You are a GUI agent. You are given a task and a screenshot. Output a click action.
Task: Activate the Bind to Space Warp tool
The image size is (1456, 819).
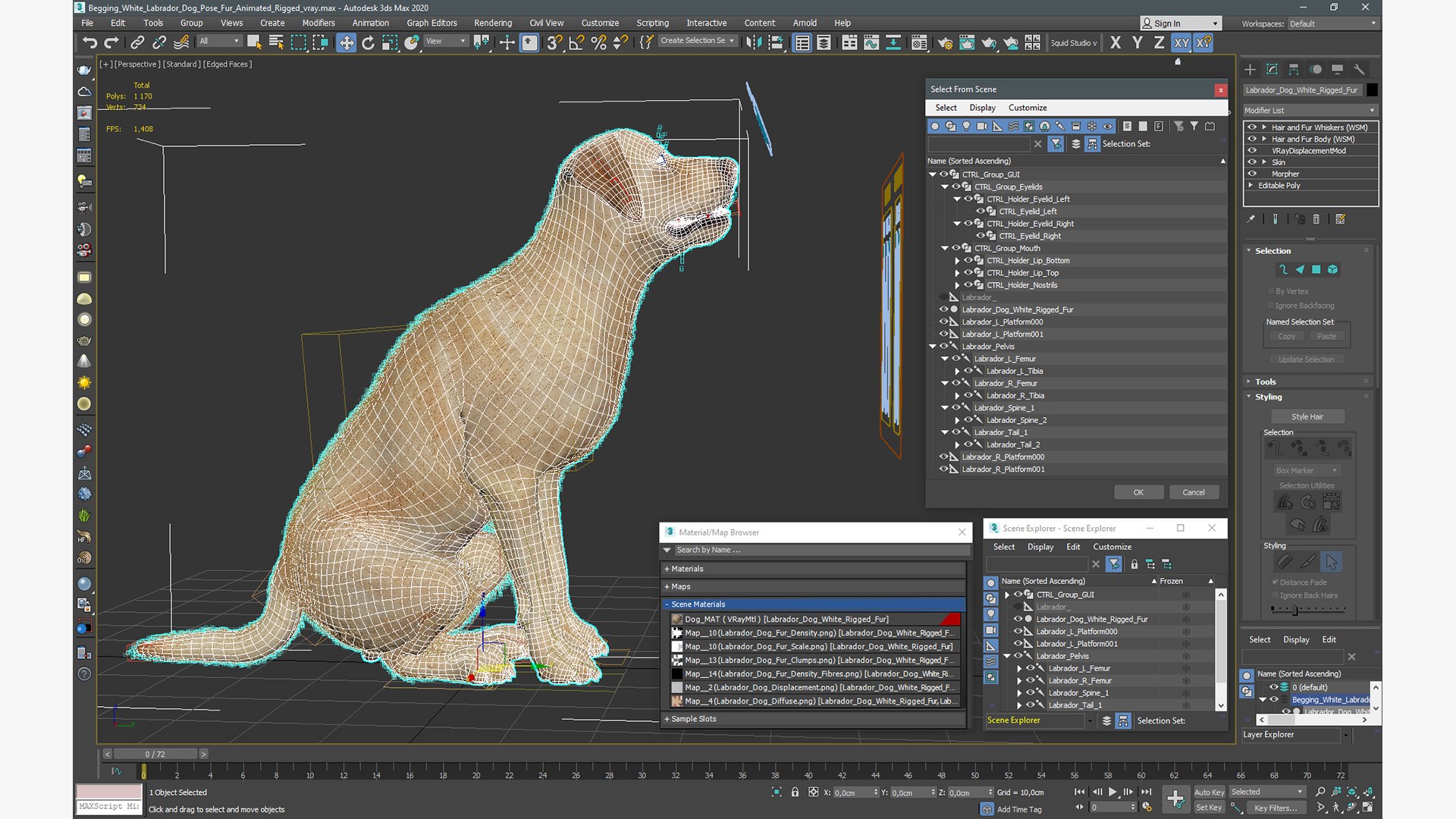pos(181,42)
